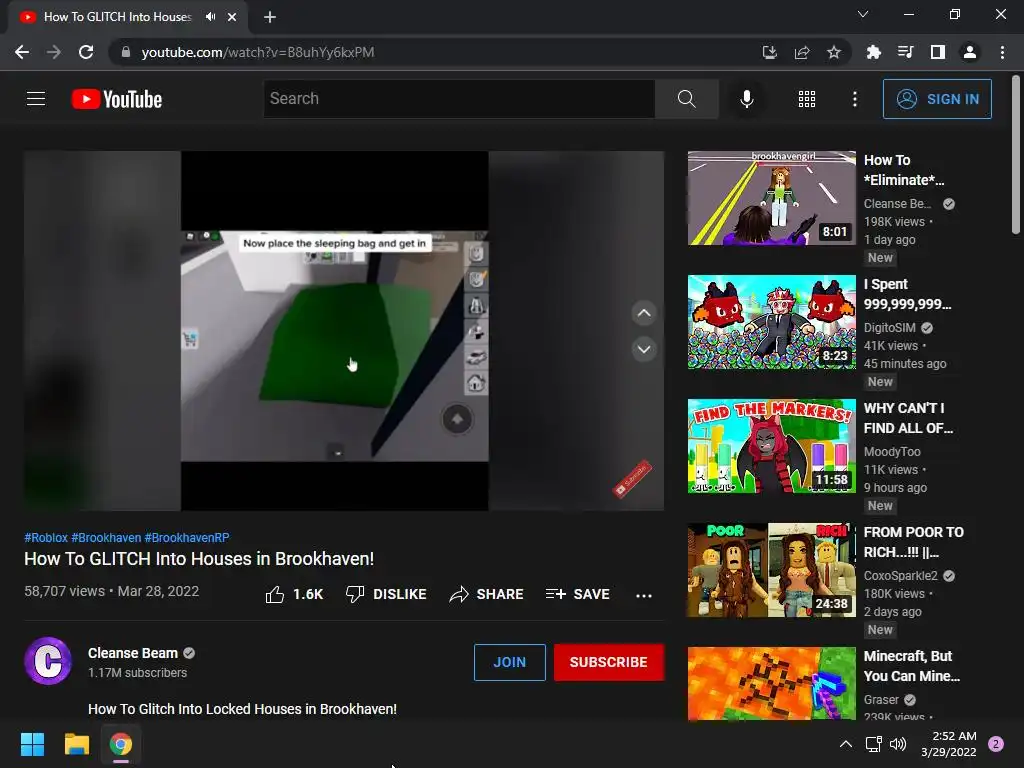Like the video with thumbs up
1024x768 pixels.
(x=294, y=594)
